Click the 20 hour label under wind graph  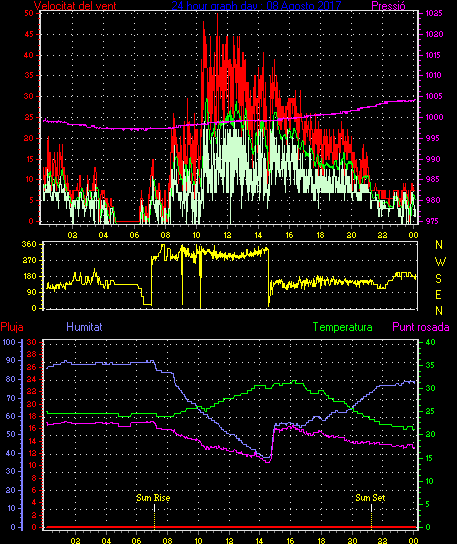(x=351, y=235)
